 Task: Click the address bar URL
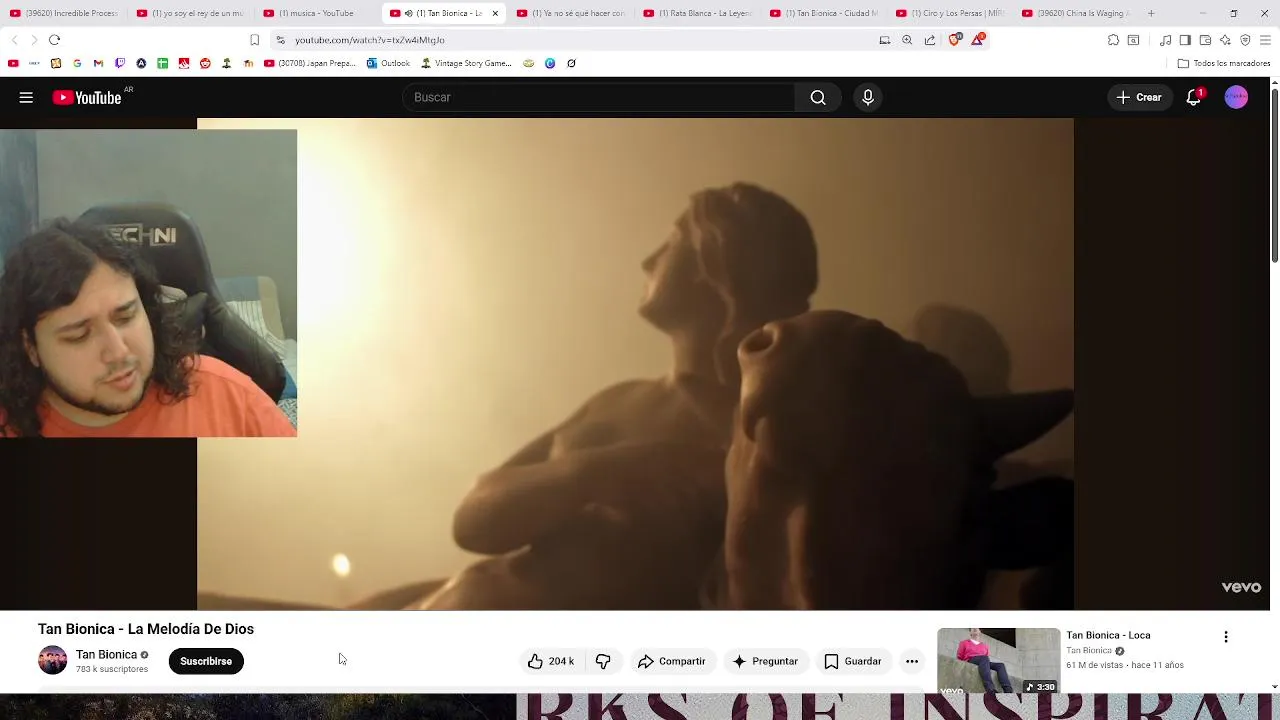370,40
